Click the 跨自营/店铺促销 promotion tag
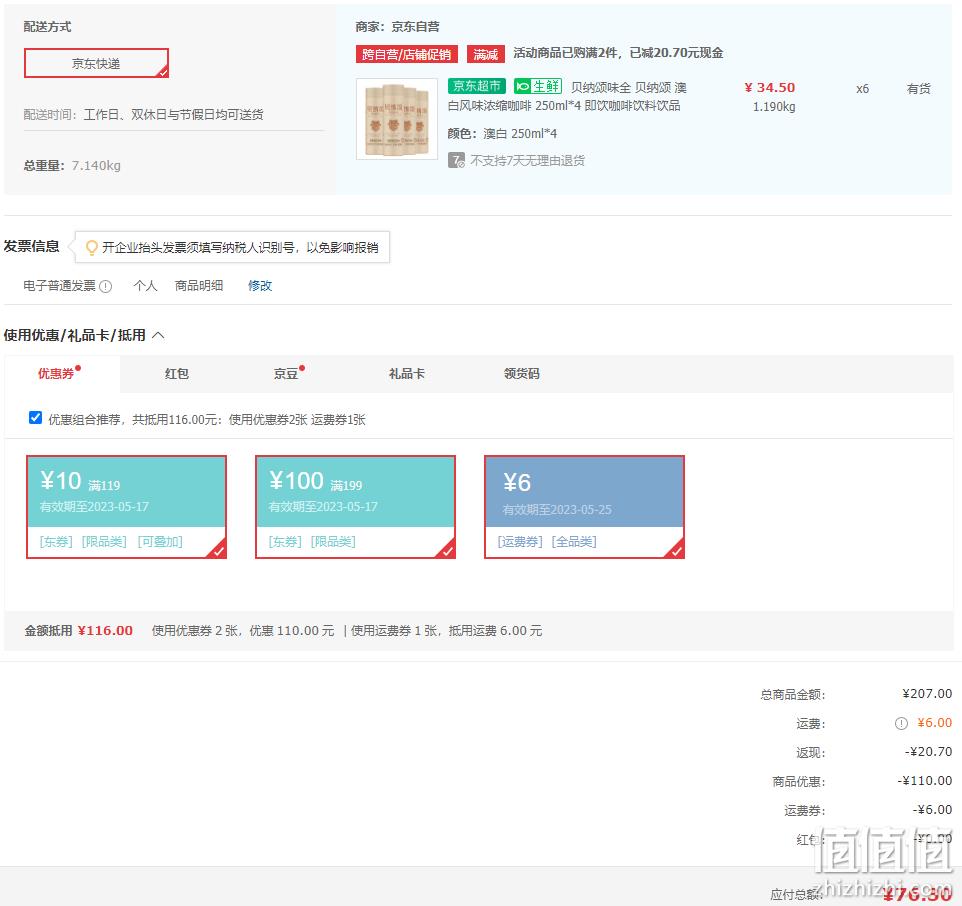 point(407,55)
